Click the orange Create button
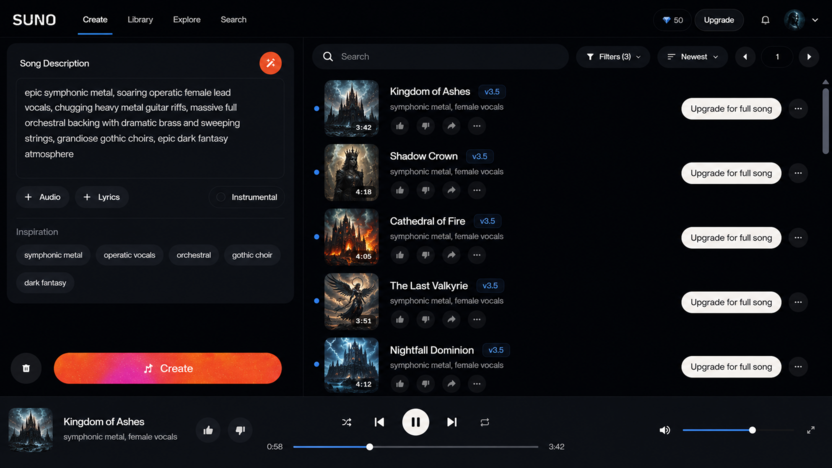The image size is (832, 468). click(168, 368)
